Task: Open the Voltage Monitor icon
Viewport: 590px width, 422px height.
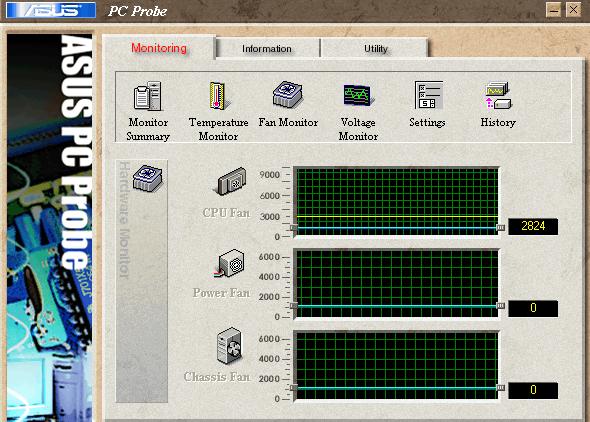Action: point(357,95)
